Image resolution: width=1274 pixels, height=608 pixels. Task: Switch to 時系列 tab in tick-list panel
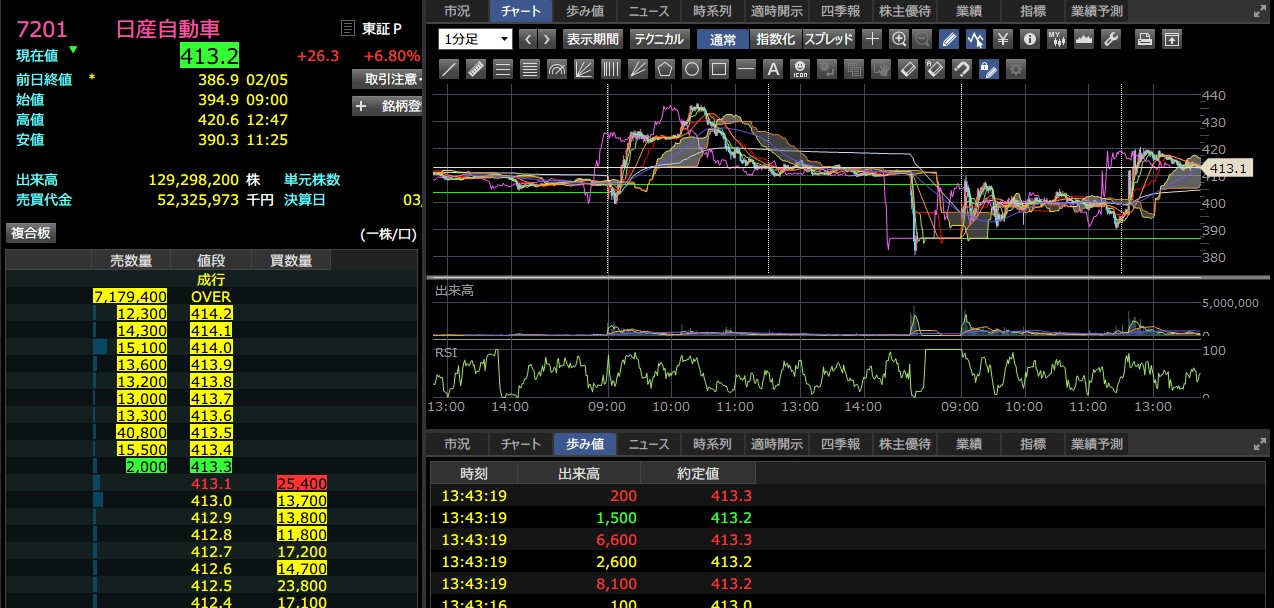[x=712, y=444]
